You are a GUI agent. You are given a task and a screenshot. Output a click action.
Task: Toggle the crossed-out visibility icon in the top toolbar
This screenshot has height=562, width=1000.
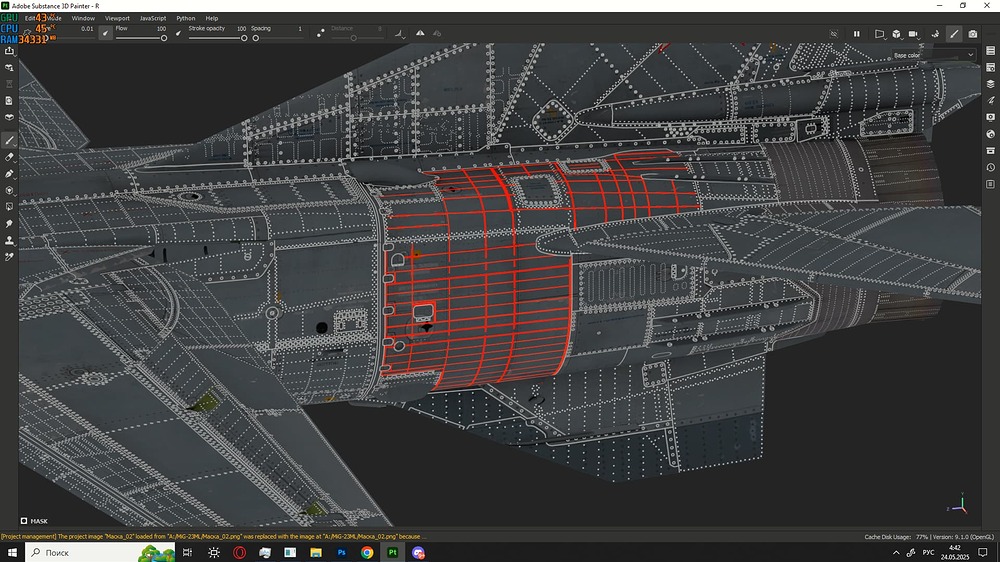pyautogui.click(x=834, y=34)
